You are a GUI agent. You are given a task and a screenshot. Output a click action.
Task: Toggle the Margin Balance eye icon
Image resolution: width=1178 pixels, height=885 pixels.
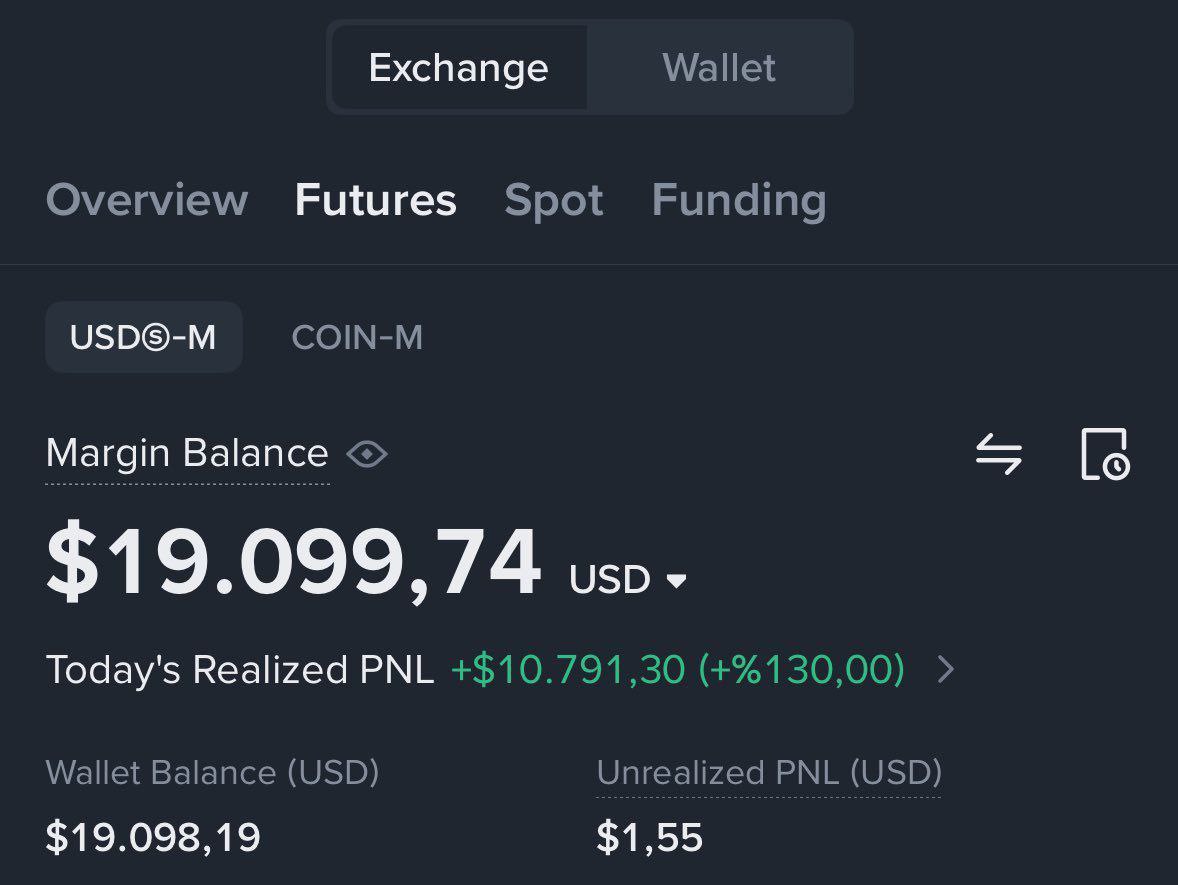[x=367, y=454]
